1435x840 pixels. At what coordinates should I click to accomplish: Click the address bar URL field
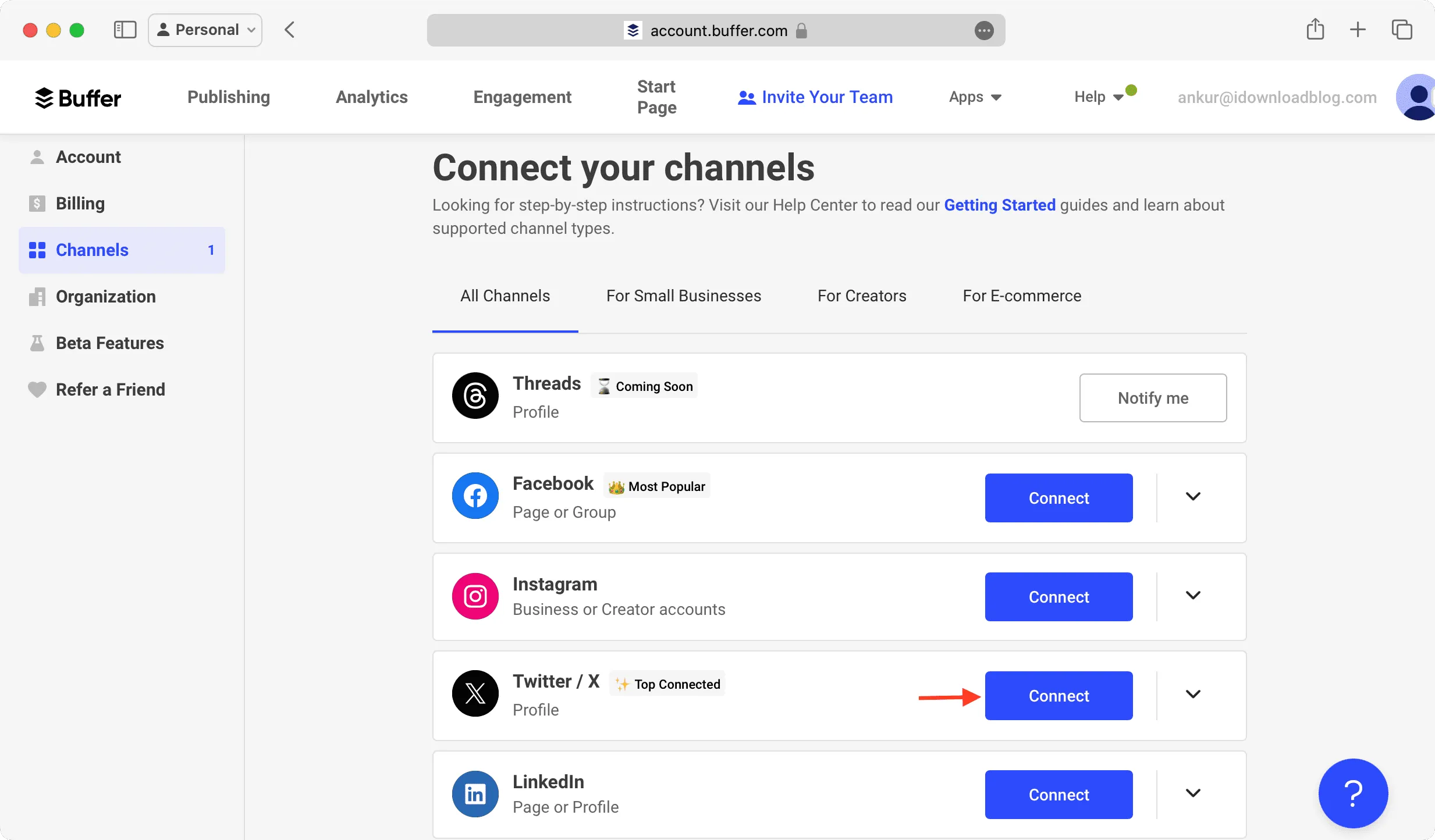(716, 30)
